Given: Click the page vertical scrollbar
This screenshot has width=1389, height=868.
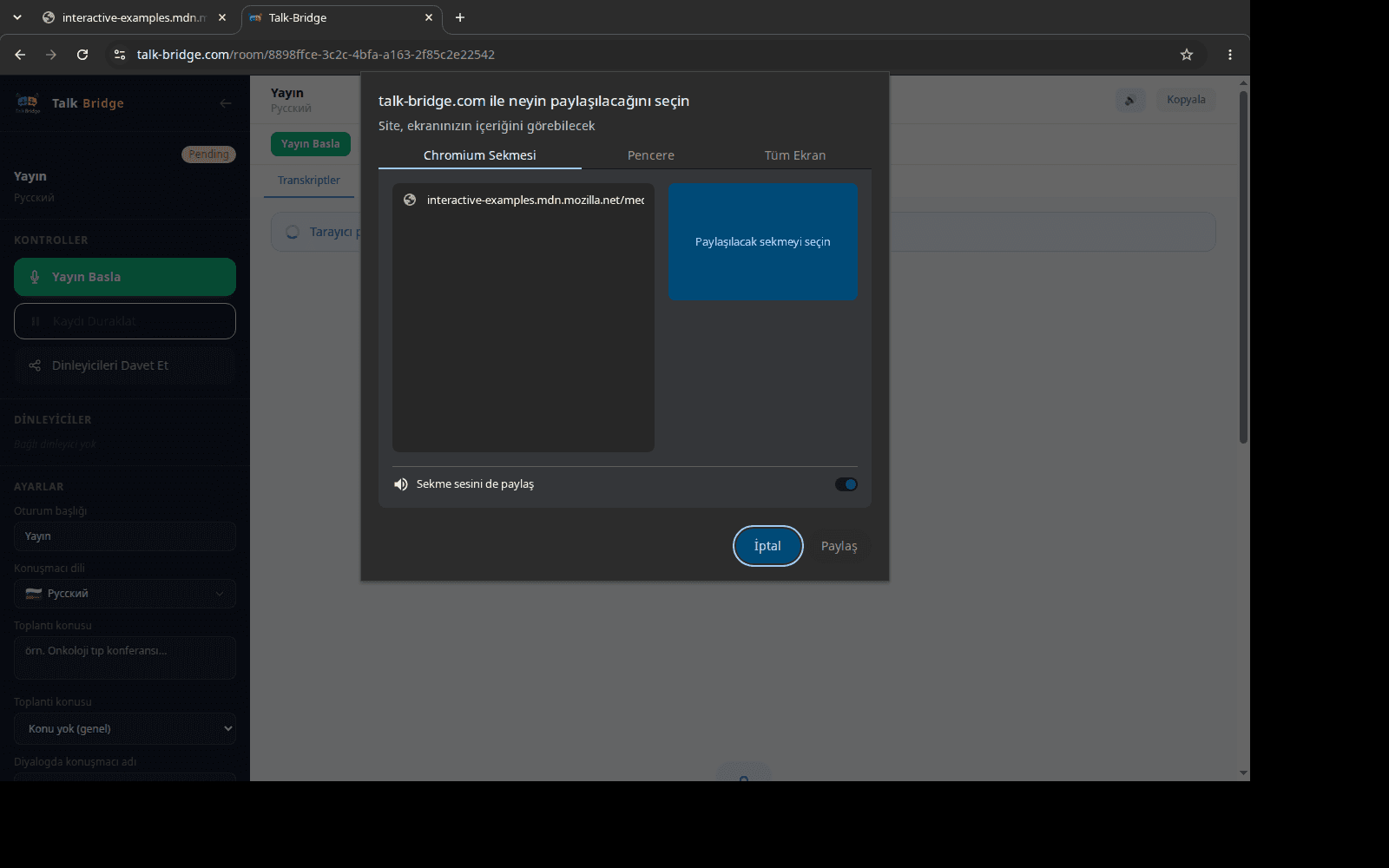Looking at the screenshot, I should pos(1243,267).
